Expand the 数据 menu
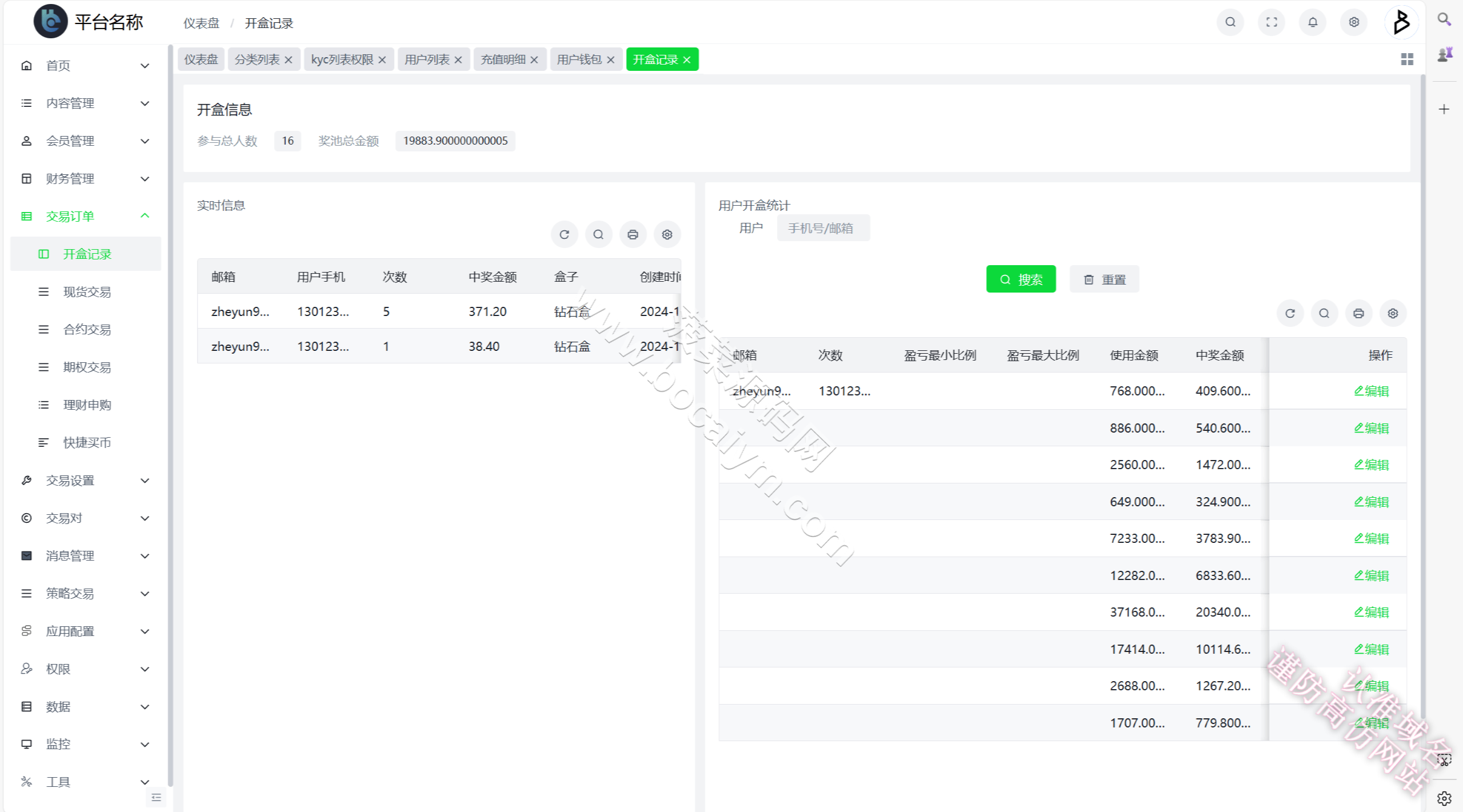1463x812 pixels. point(86,707)
